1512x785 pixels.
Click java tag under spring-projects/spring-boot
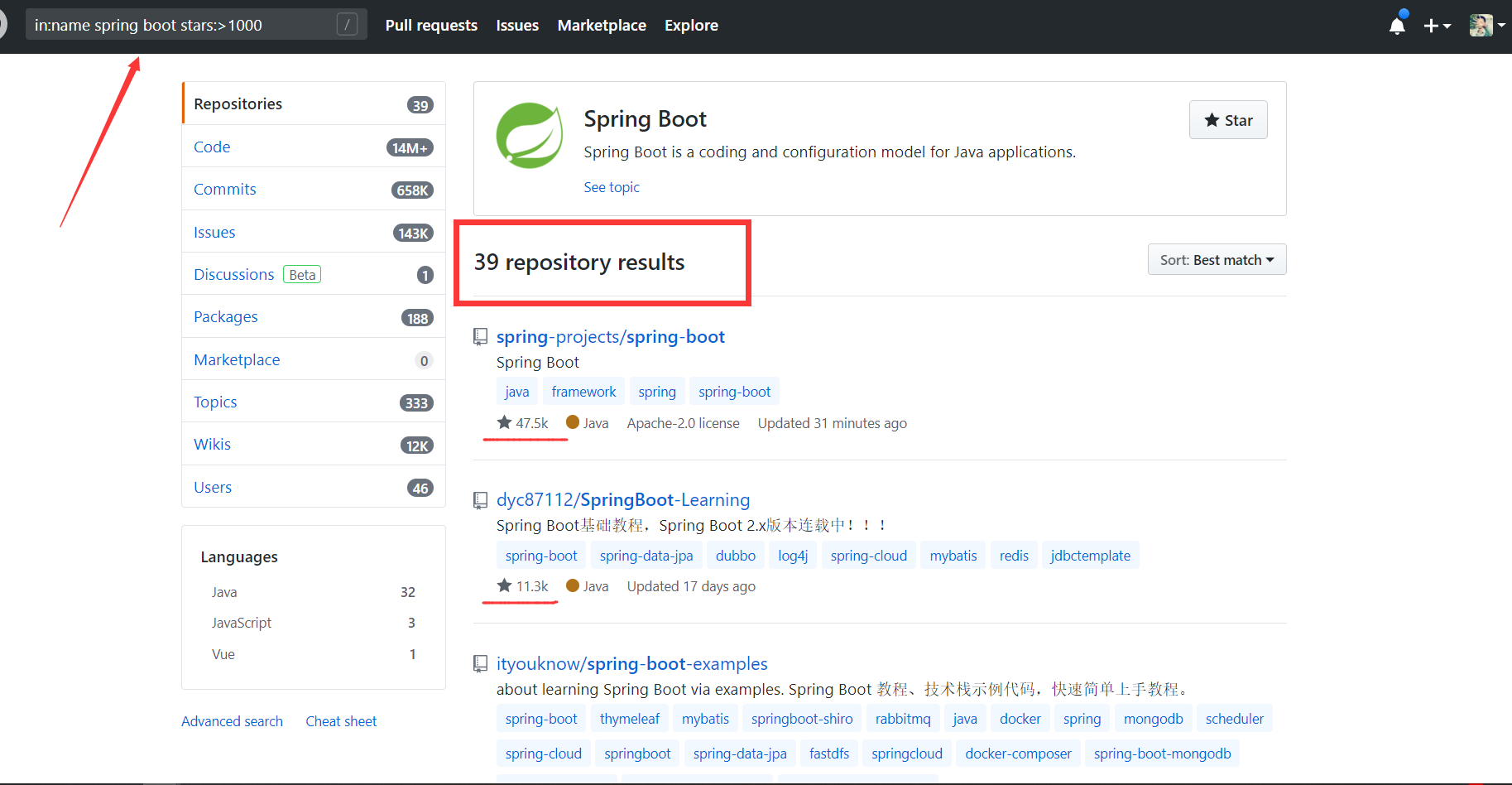(517, 392)
